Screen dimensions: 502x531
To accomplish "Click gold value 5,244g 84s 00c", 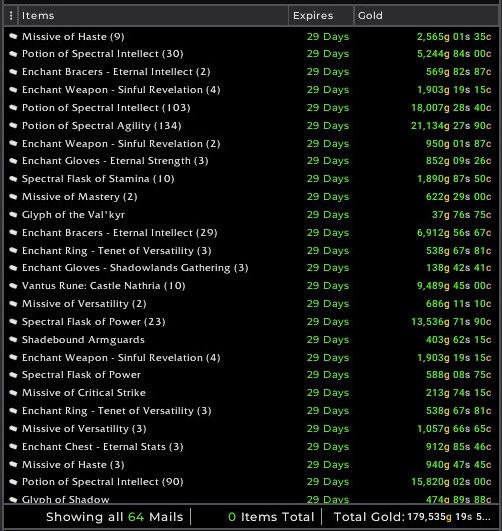I will pos(454,54).
